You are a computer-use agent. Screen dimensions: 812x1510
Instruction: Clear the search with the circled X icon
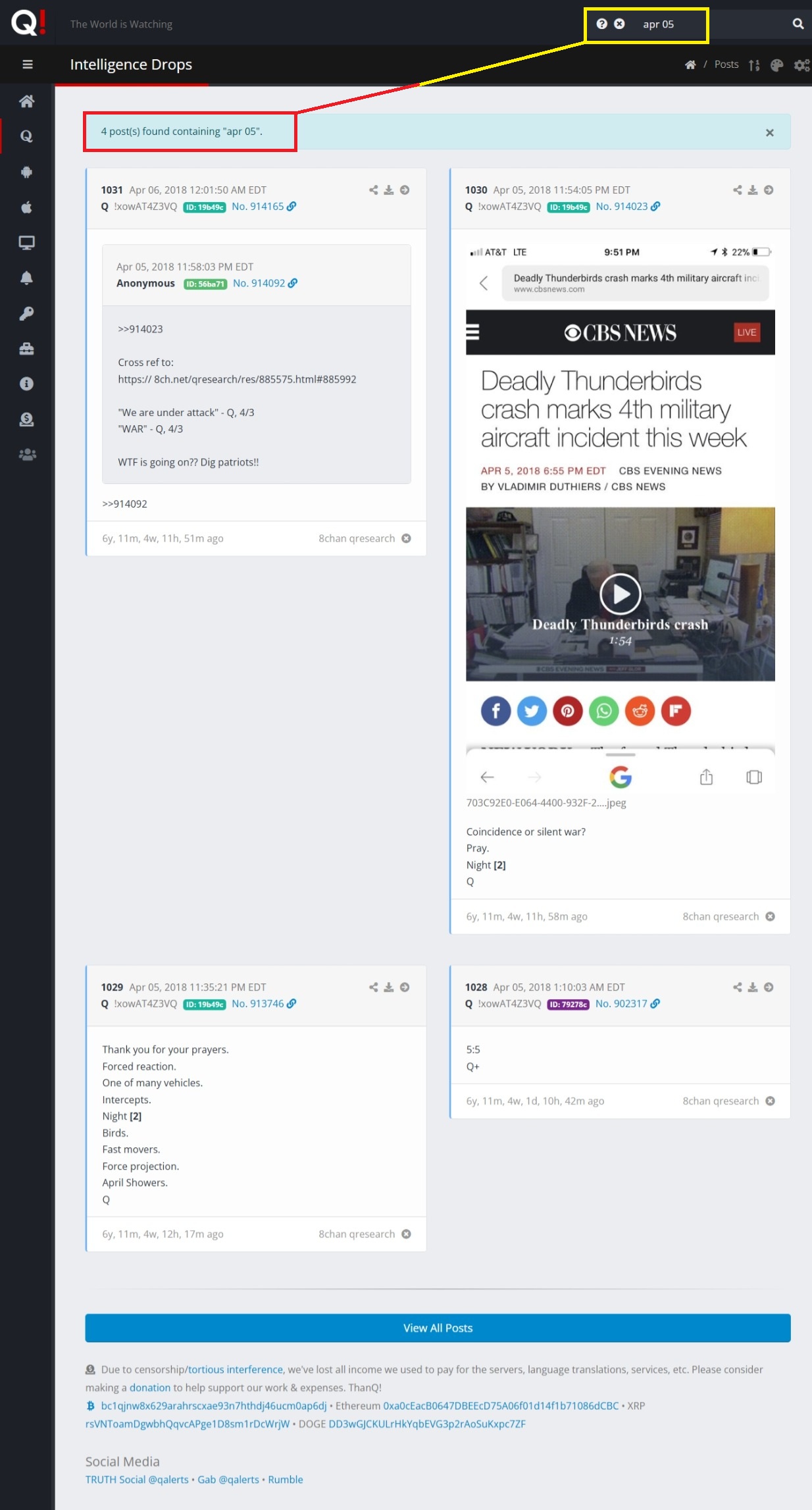(619, 24)
